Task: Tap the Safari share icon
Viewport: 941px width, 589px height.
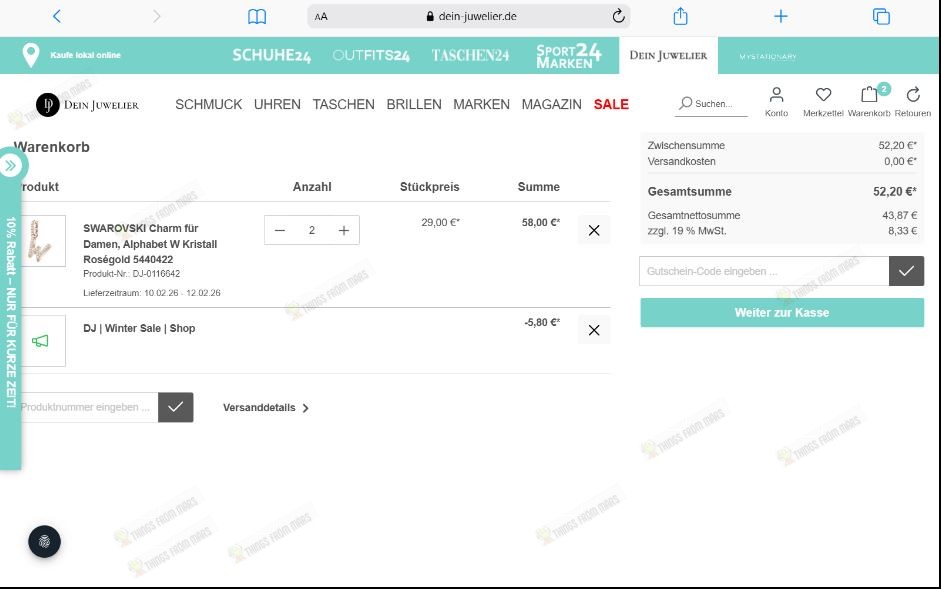Action: tap(681, 16)
